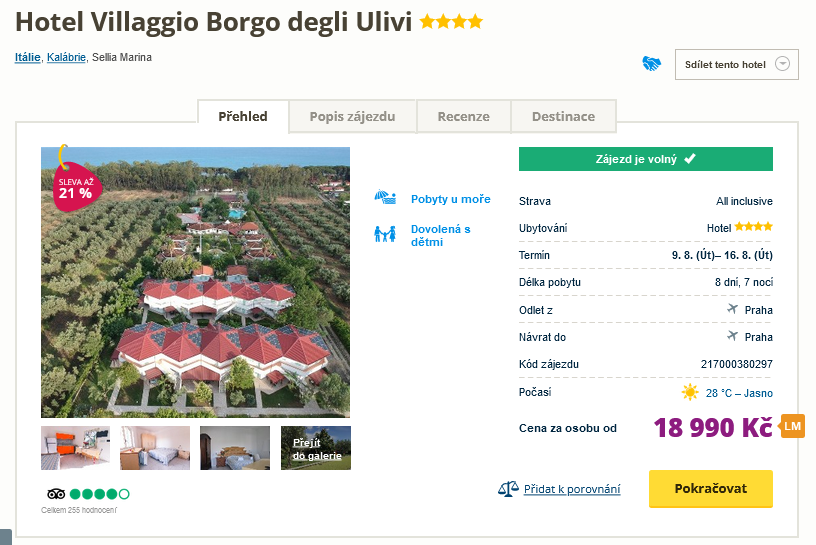Open the Přejít do galerie thumbnail

[x=316, y=448]
